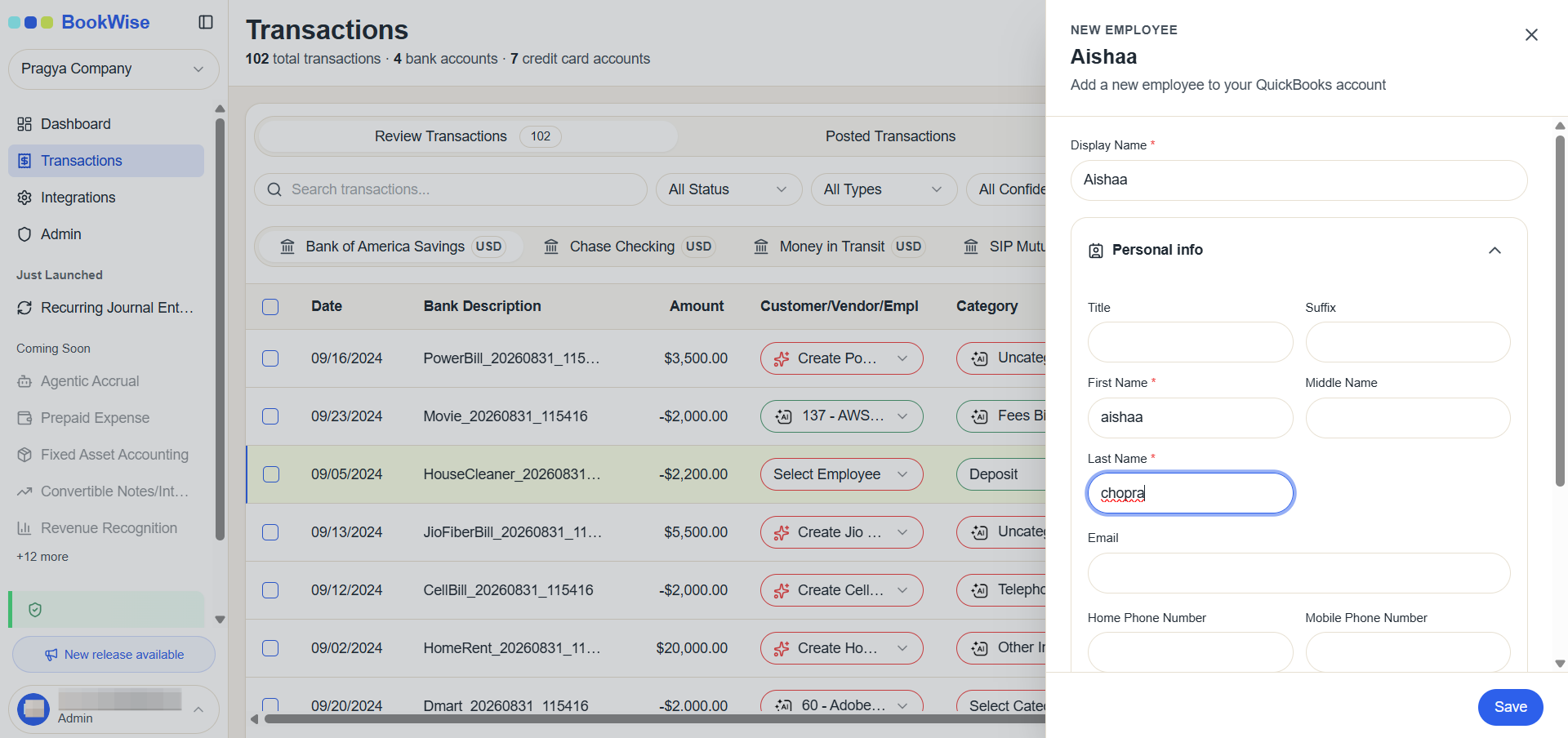Click AI icon in Fees Bi… category cell
1568x738 pixels.
(979, 416)
